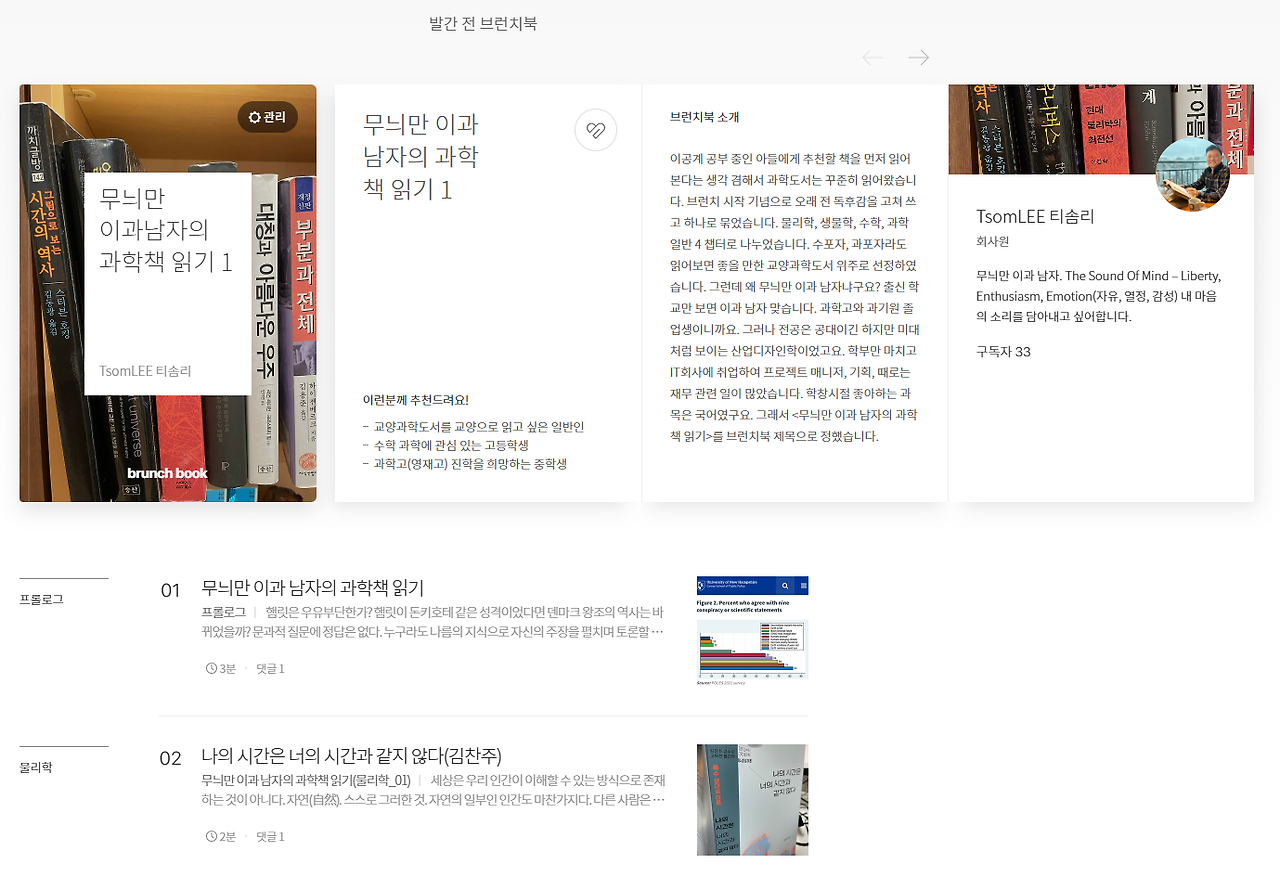This screenshot has width=1280, height=877.
Task: Click 댓글 1 on the prologue chapter
Action: (269, 668)
